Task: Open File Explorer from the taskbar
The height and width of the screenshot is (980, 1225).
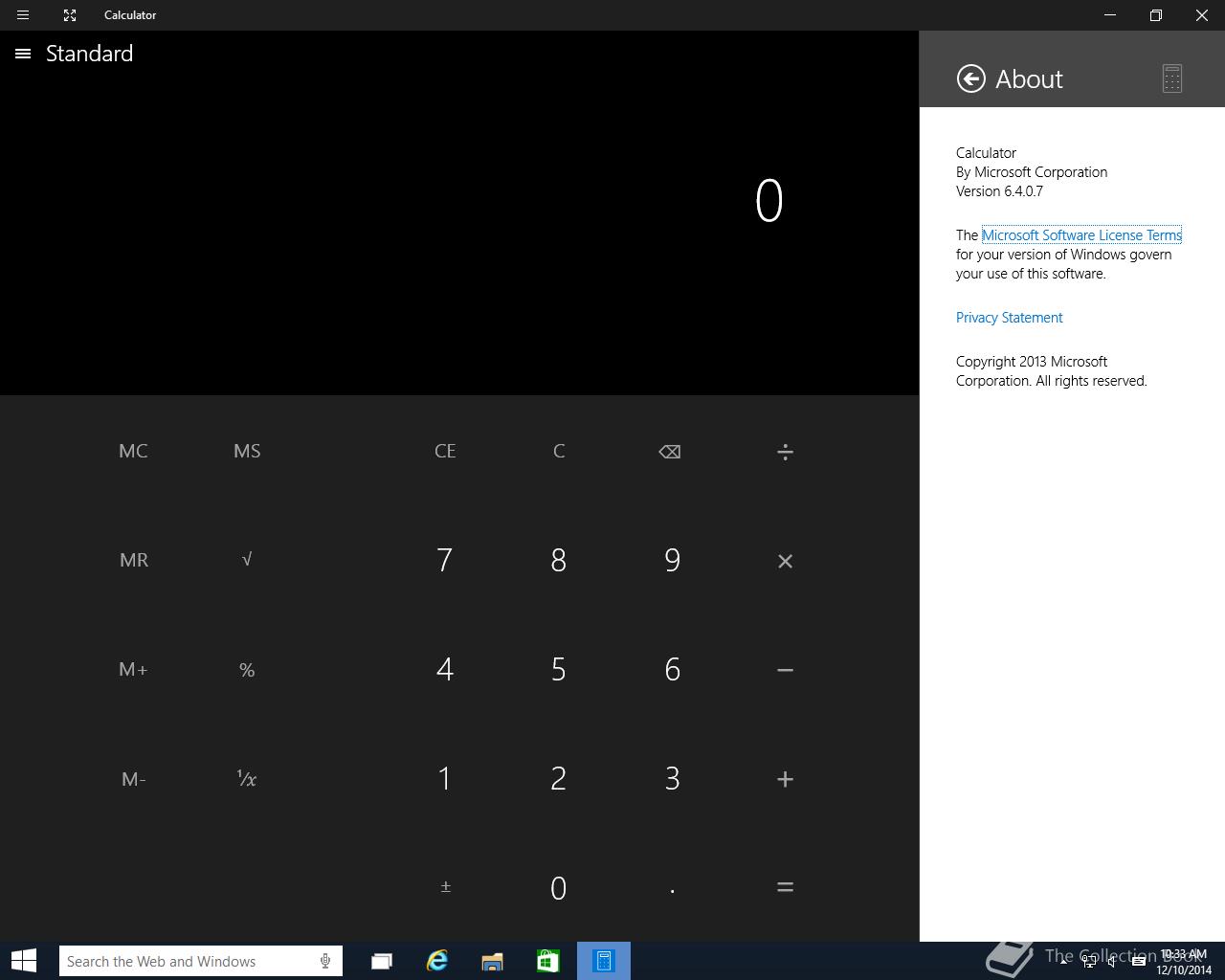Action: [x=492, y=961]
